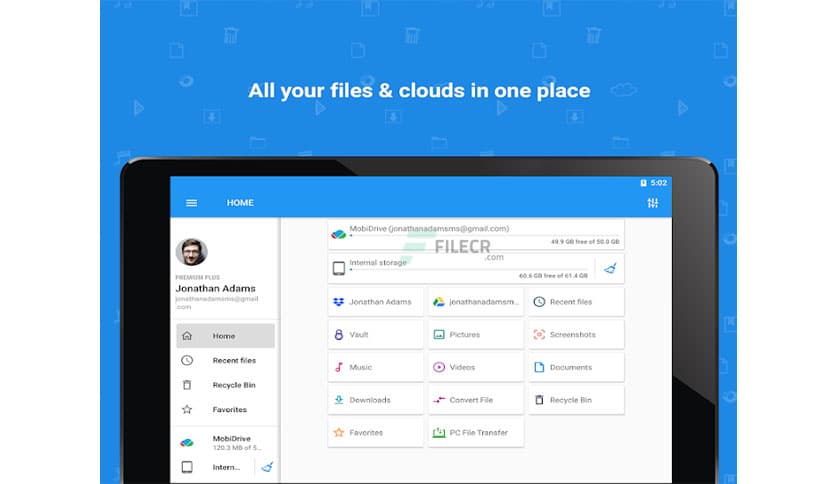Launch storage cleaner broom beside Internal storage

coord(610,268)
